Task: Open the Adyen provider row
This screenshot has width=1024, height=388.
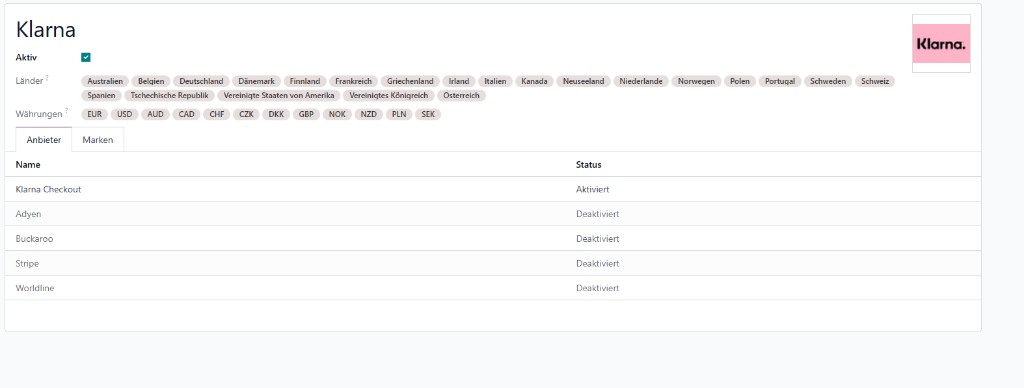Action: point(492,214)
